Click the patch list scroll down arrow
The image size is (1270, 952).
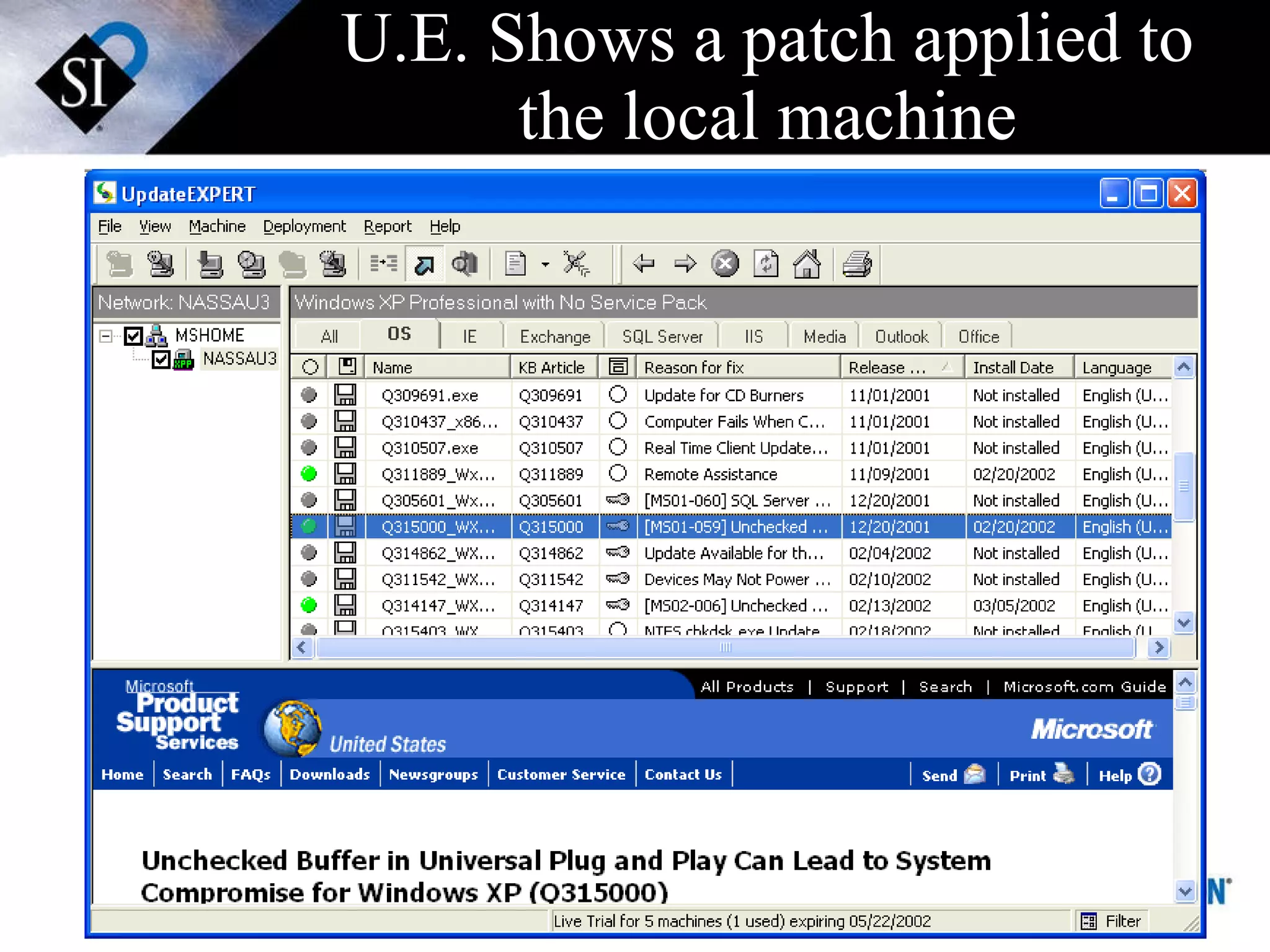[x=1184, y=622]
